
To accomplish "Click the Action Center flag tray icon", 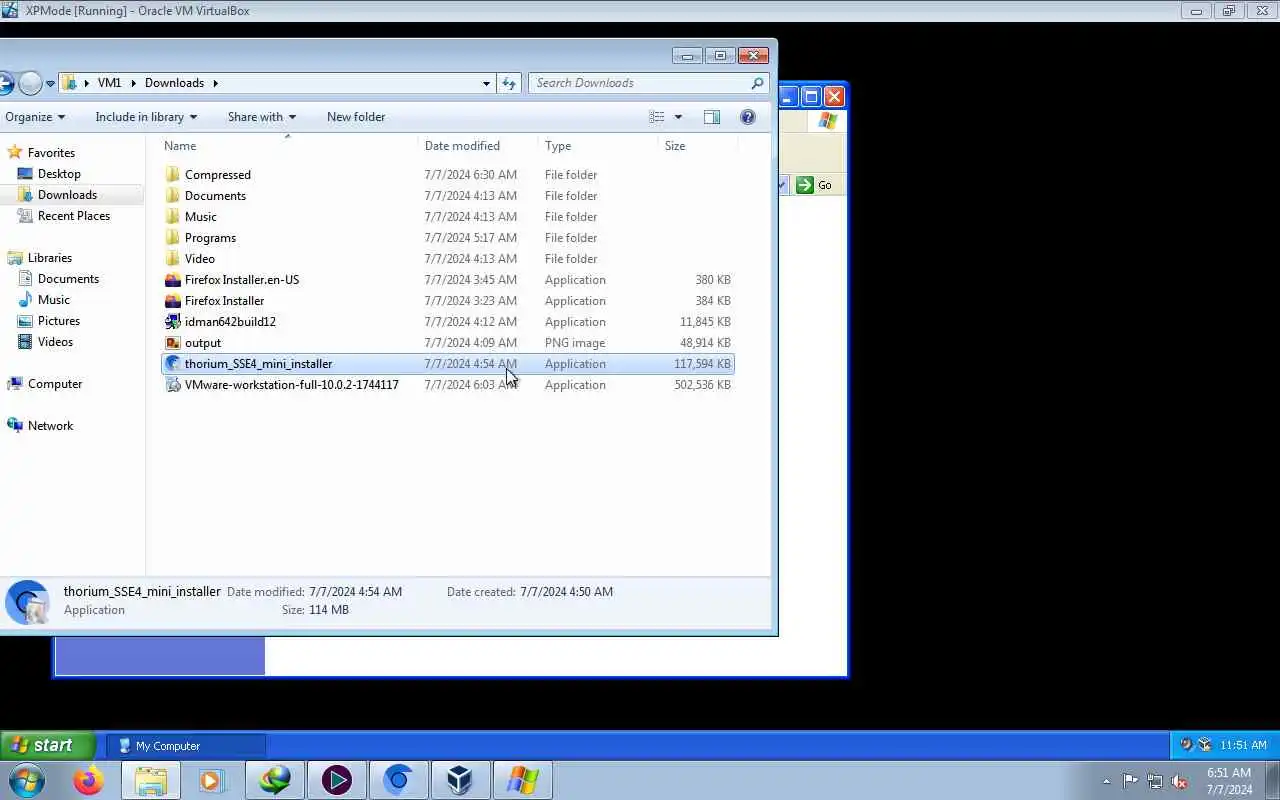I will (x=1130, y=781).
